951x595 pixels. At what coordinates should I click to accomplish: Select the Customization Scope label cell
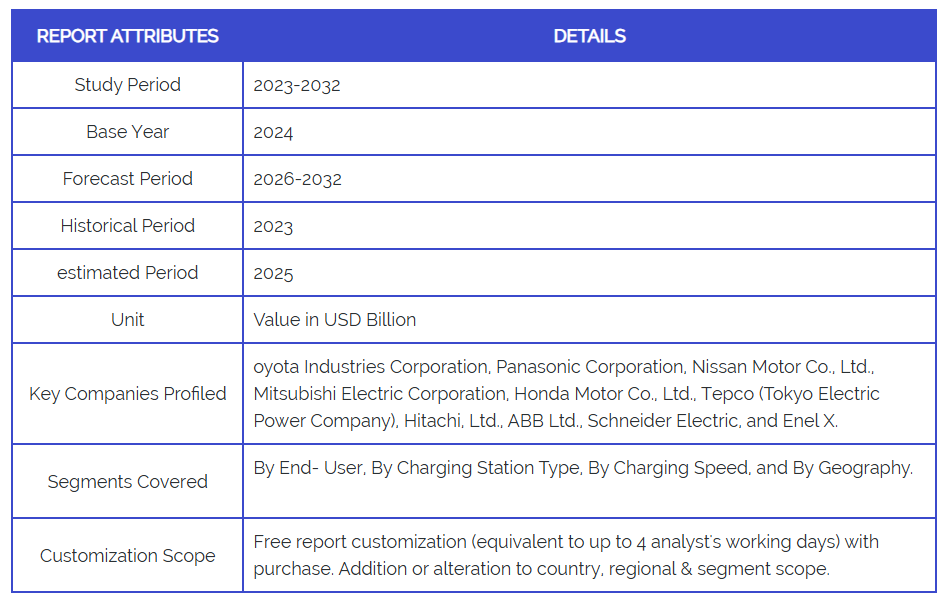coord(127,556)
